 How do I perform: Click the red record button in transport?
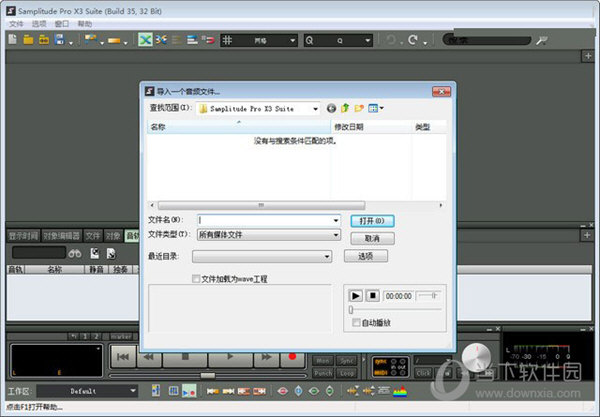click(293, 356)
